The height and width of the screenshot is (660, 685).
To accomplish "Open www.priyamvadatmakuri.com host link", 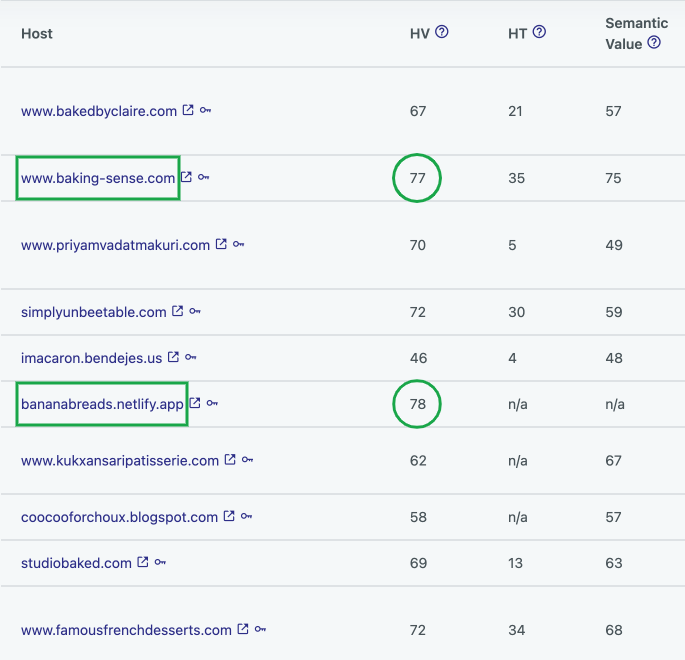I will coord(115,245).
